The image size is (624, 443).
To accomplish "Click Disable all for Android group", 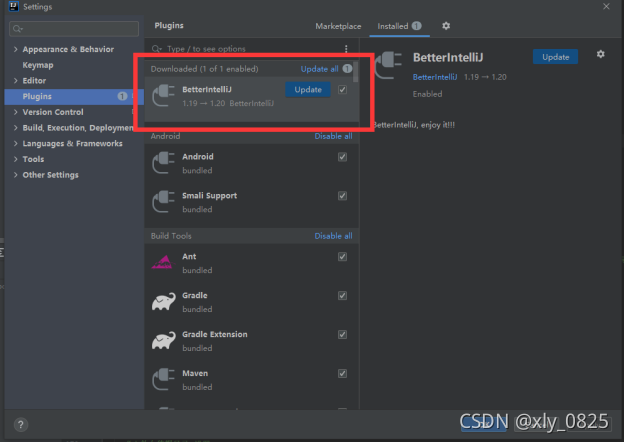I will 333,136.
